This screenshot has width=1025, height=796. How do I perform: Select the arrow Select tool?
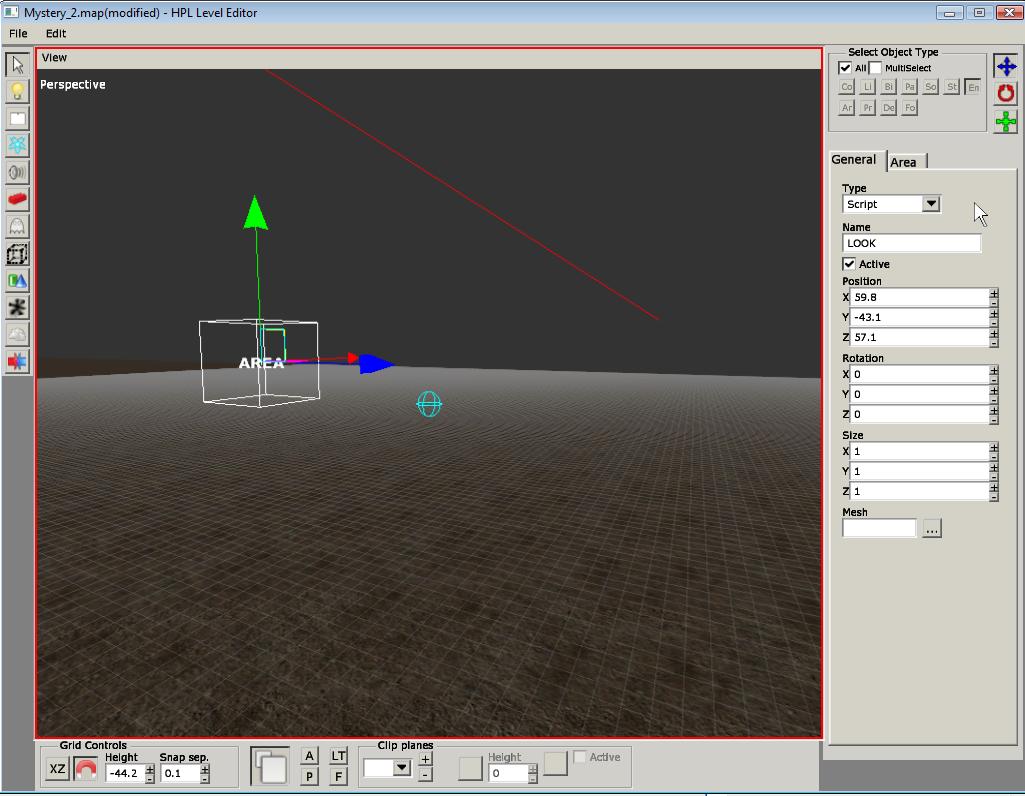point(17,65)
